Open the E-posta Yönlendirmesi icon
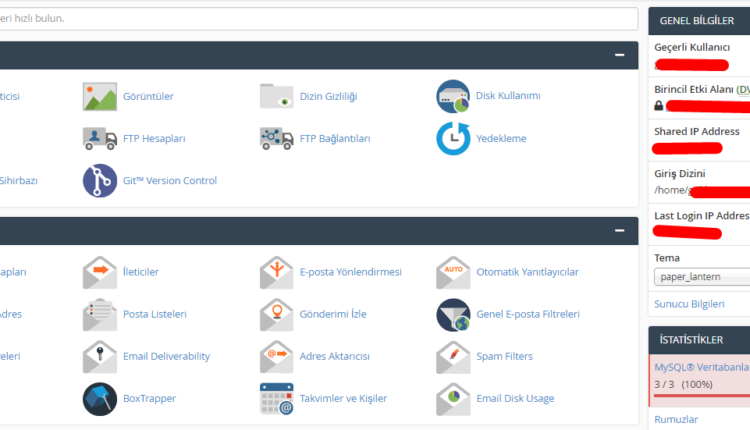The height and width of the screenshot is (430, 750). (276, 272)
